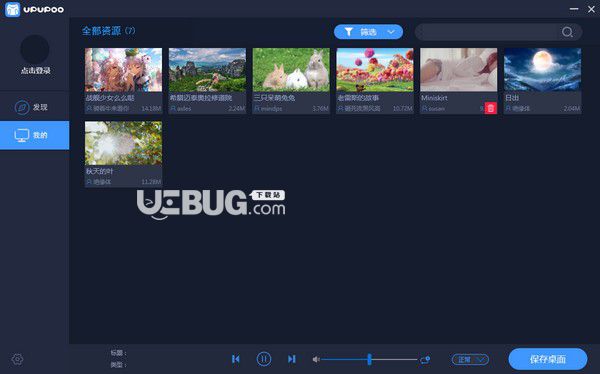Expand the playback mode dropdown at bottom
The width and height of the screenshot is (600, 374).
(470, 359)
